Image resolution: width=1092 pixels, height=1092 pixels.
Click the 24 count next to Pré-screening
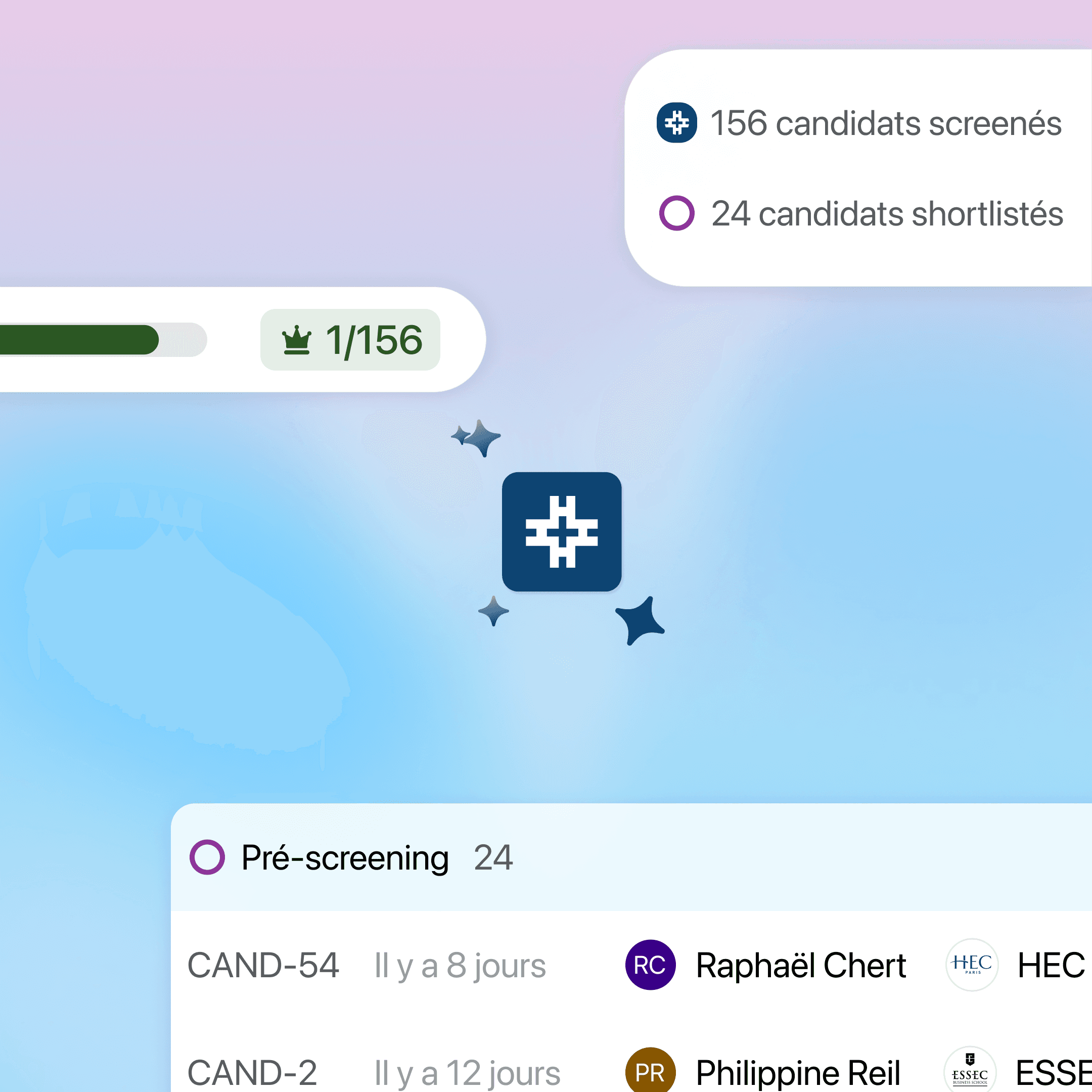[493, 857]
